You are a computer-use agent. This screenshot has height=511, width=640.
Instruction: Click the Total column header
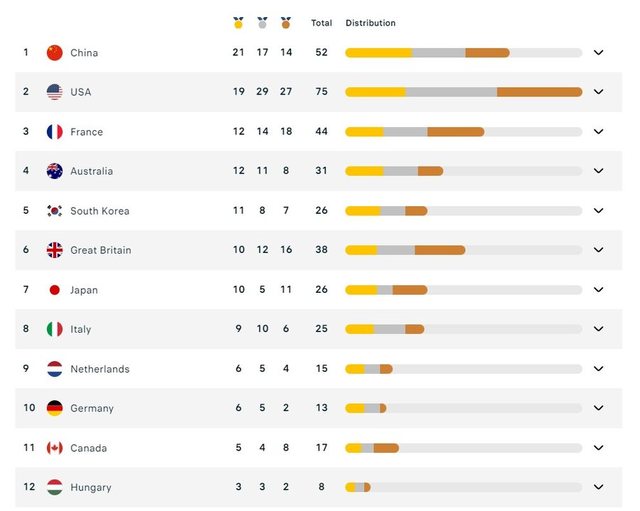[322, 23]
